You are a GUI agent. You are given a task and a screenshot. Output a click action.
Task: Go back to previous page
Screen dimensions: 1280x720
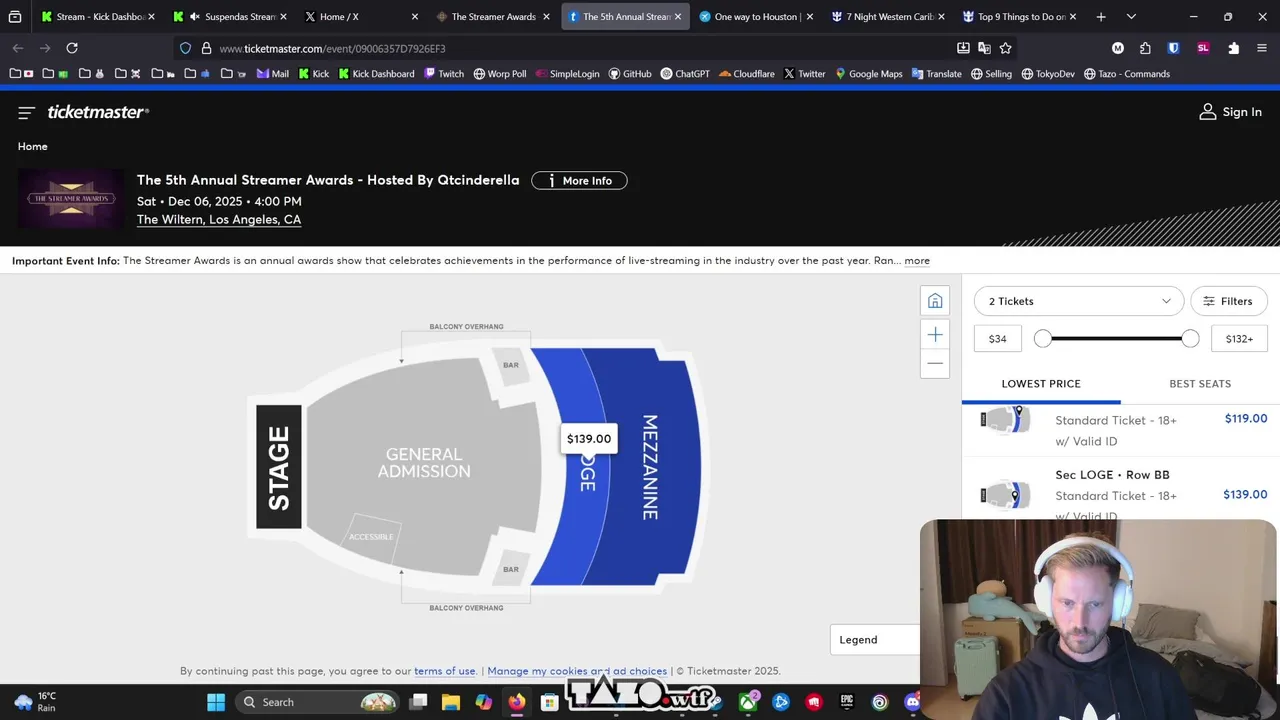(18, 48)
